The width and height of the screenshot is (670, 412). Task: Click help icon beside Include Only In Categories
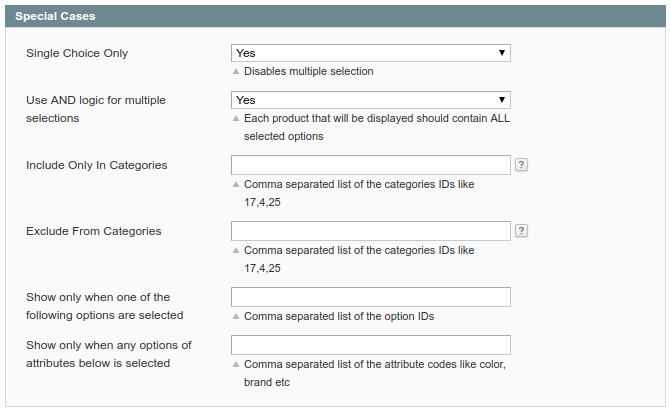(x=521, y=165)
